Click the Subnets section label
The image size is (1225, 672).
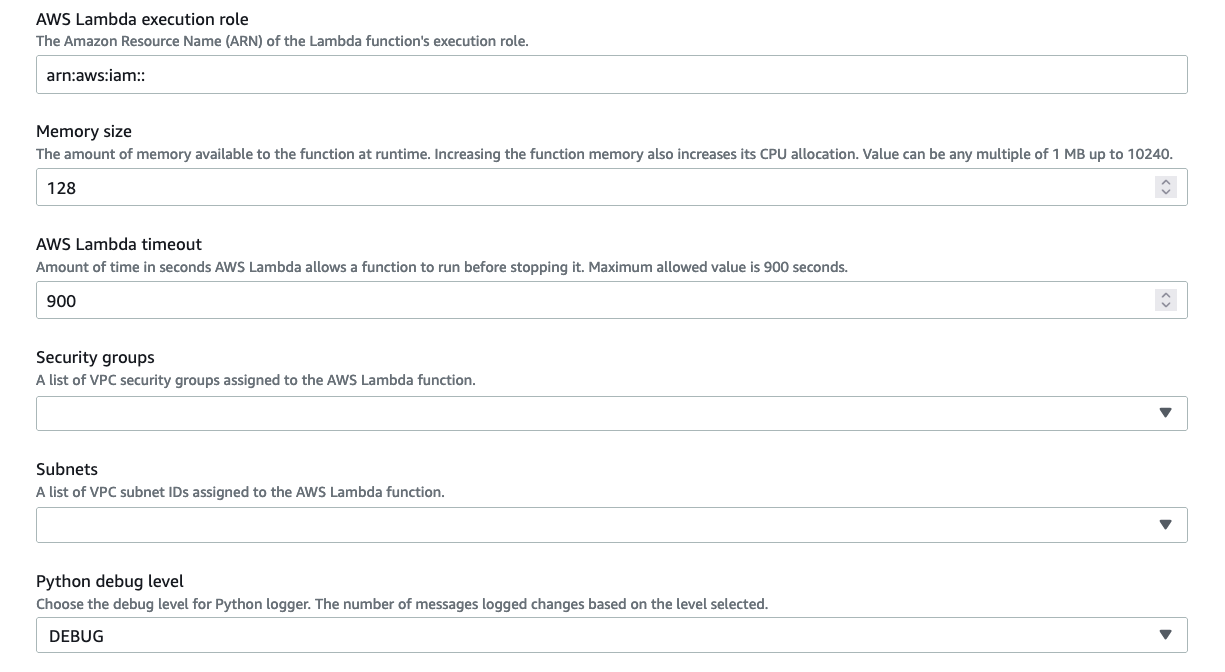(66, 469)
